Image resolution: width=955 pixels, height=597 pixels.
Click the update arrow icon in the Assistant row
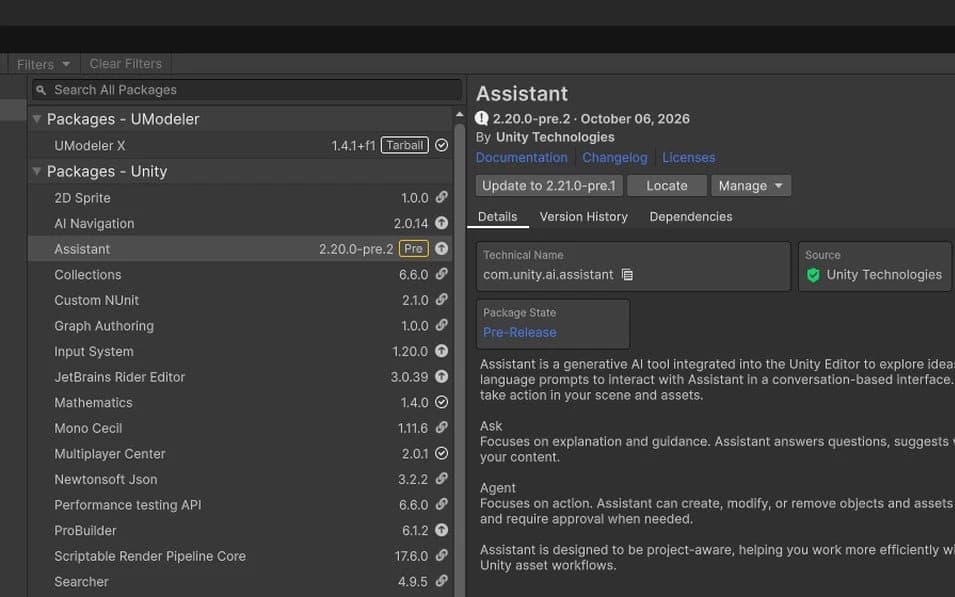point(442,249)
